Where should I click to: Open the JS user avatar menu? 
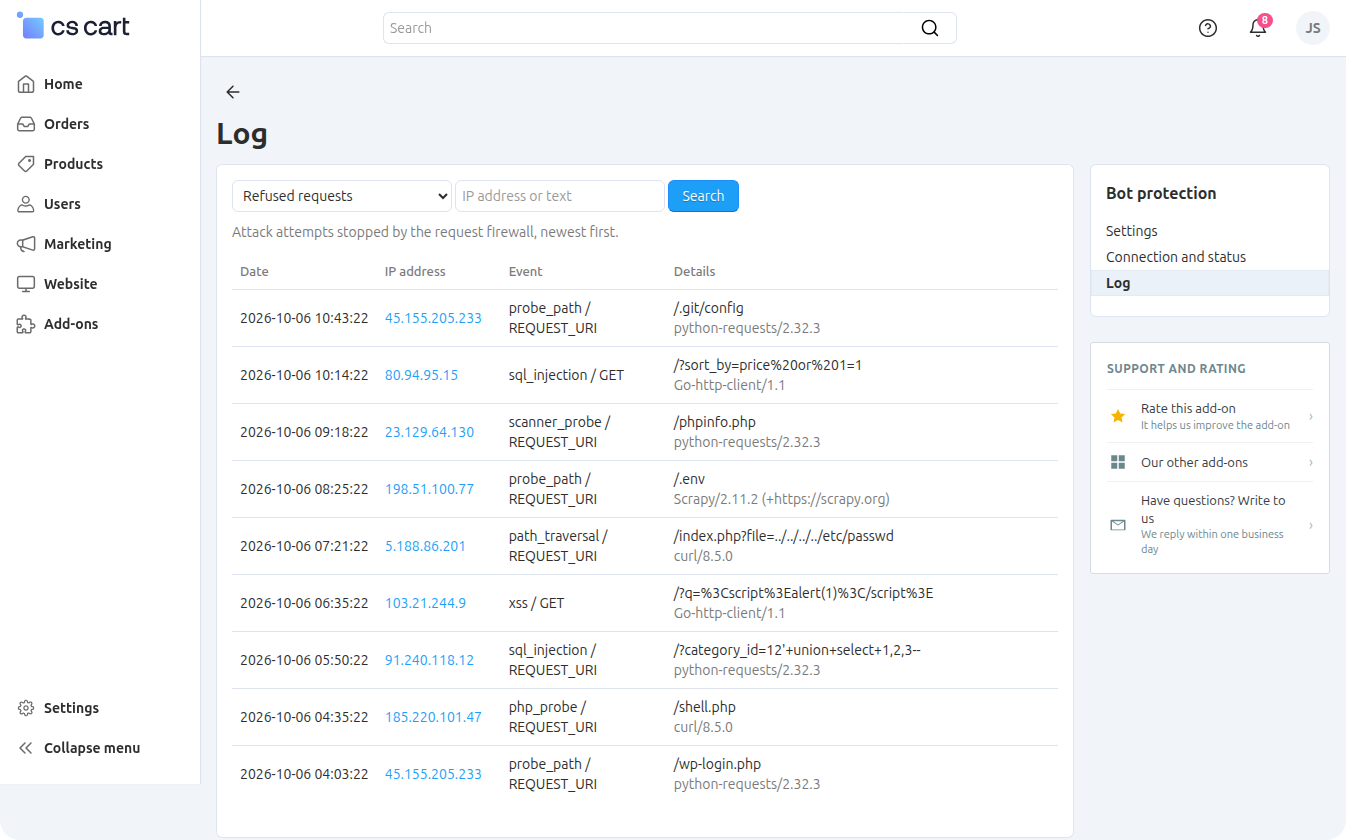tap(1313, 28)
